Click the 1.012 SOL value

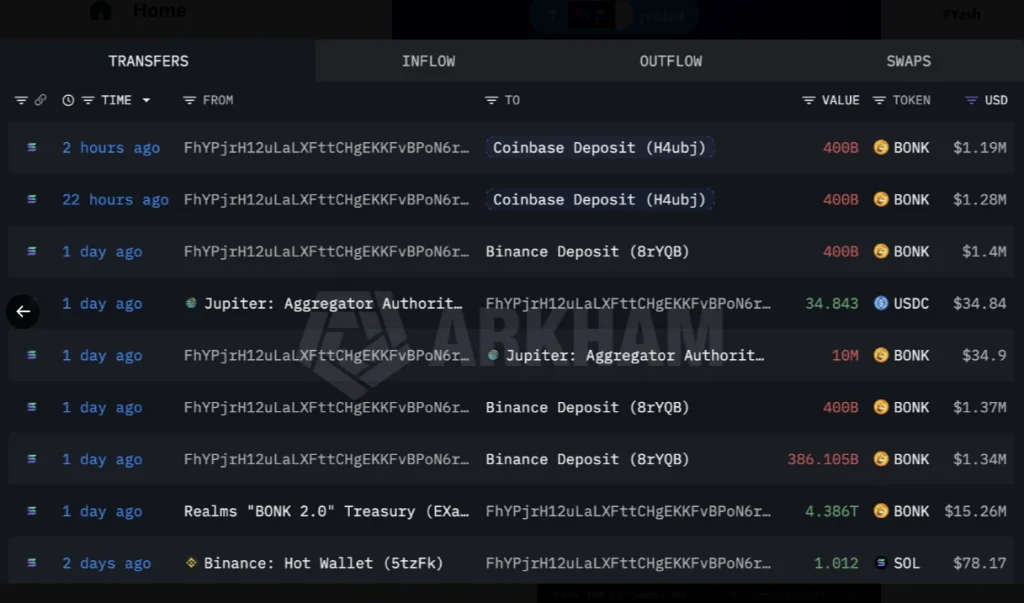point(836,563)
